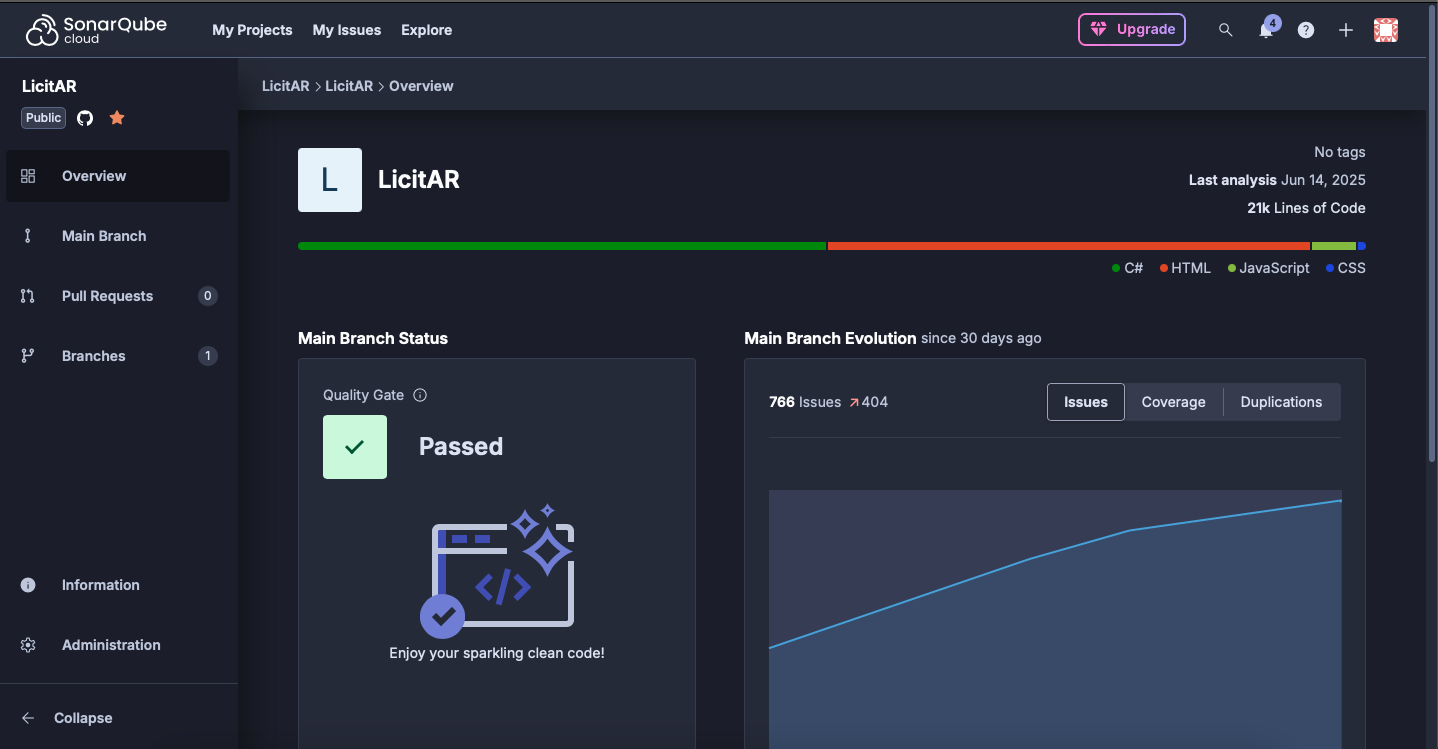Click the Branches count badge 1
The width and height of the screenshot is (1438, 749).
[x=208, y=356]
